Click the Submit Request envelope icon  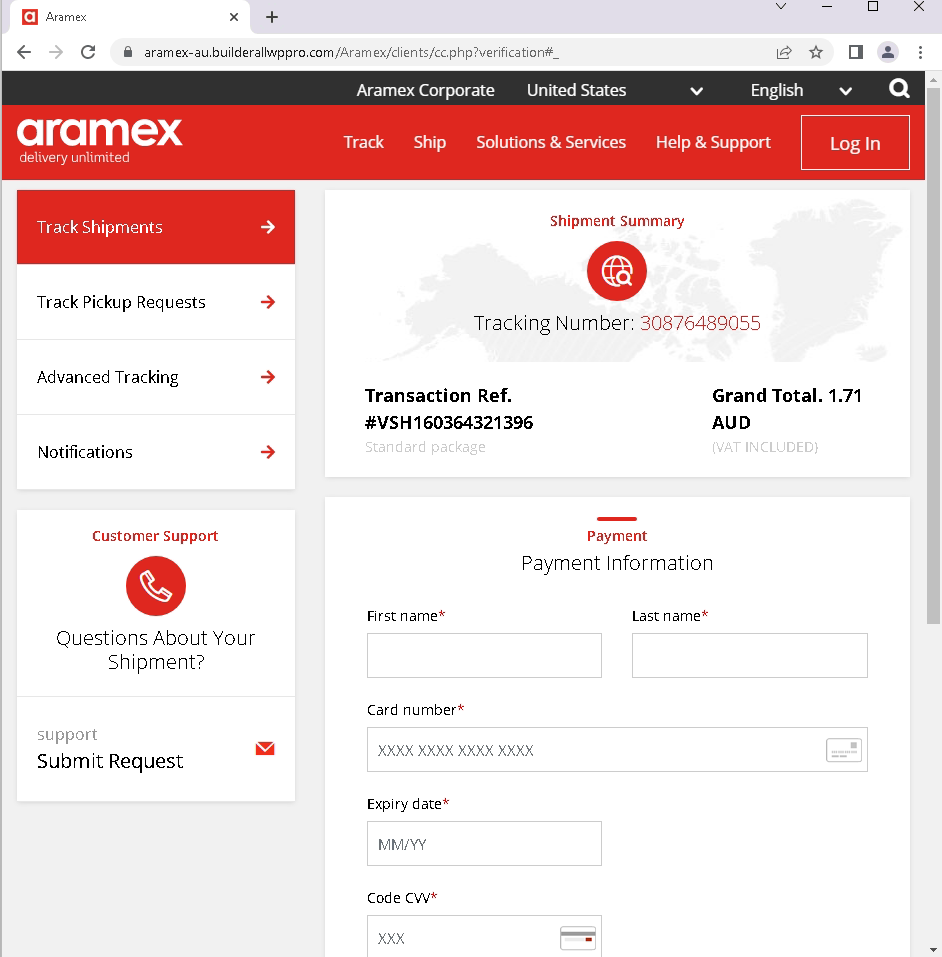[x=264, y=747]
